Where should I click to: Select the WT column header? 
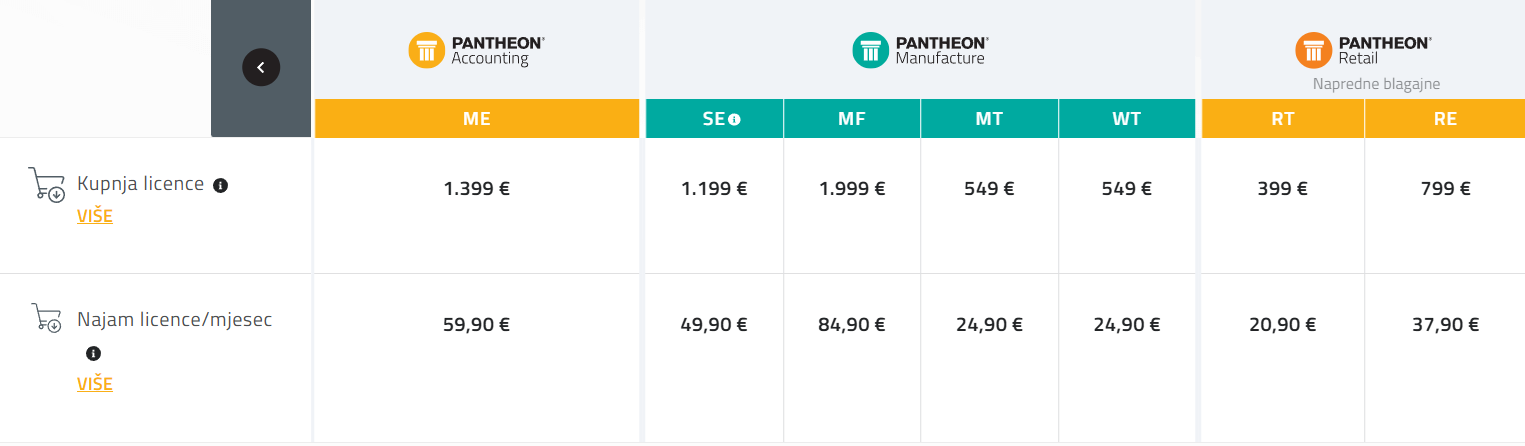(1127, 119)
